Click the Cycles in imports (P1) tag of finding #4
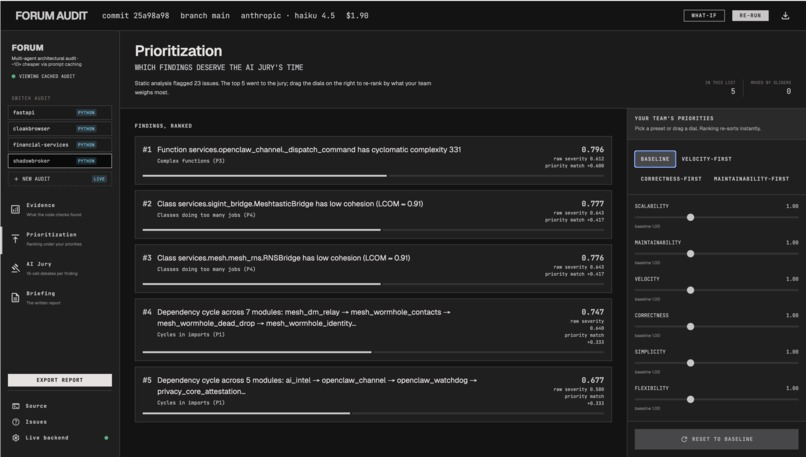The width and height of the screenshot is (806, 457). point(191,335)
